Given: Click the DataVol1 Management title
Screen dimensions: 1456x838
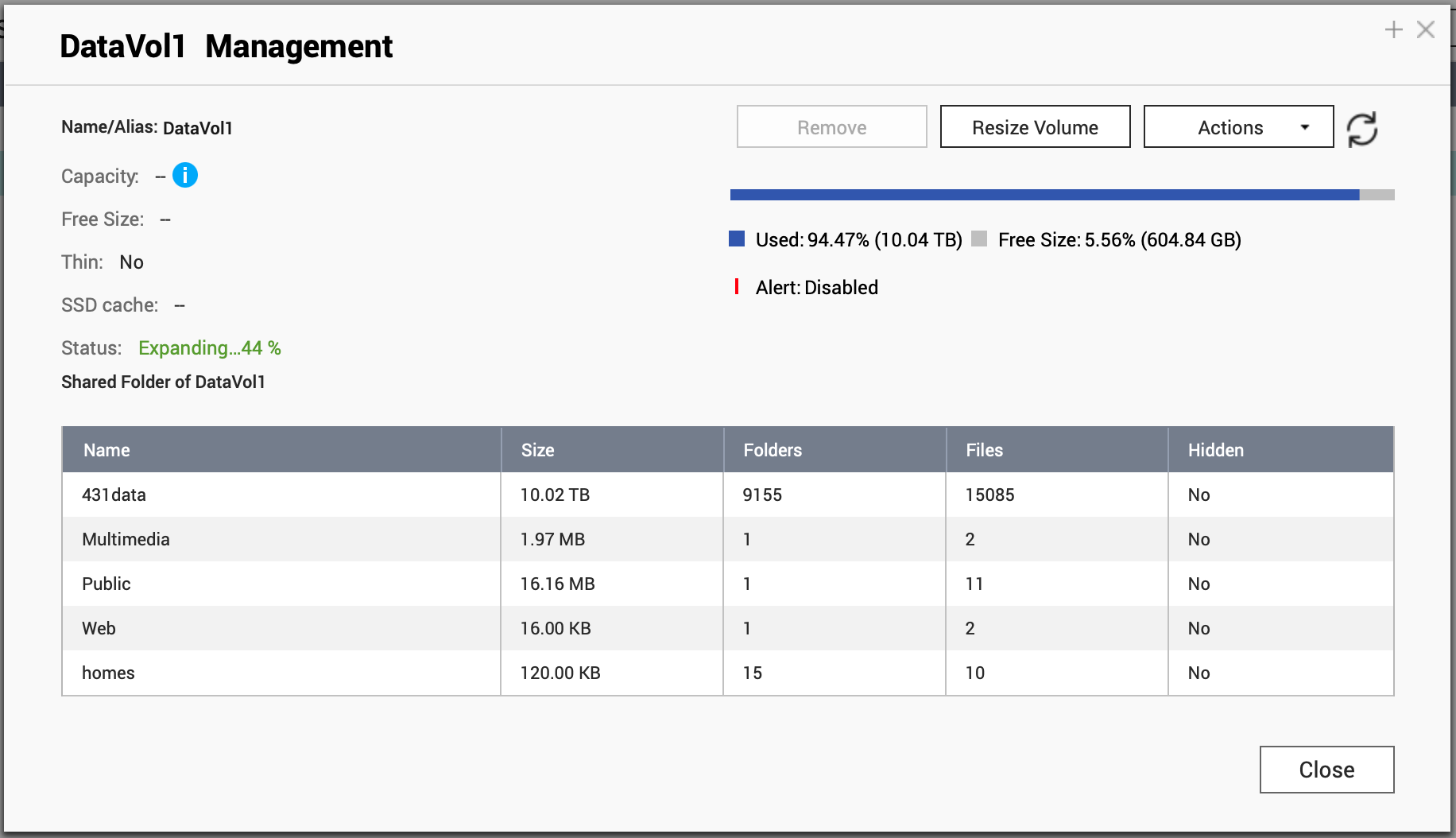Looking at the screenshot, I should coord(226,46).
